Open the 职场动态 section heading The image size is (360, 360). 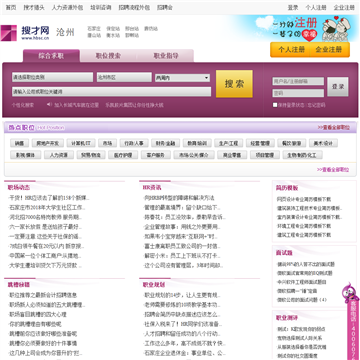19,188
